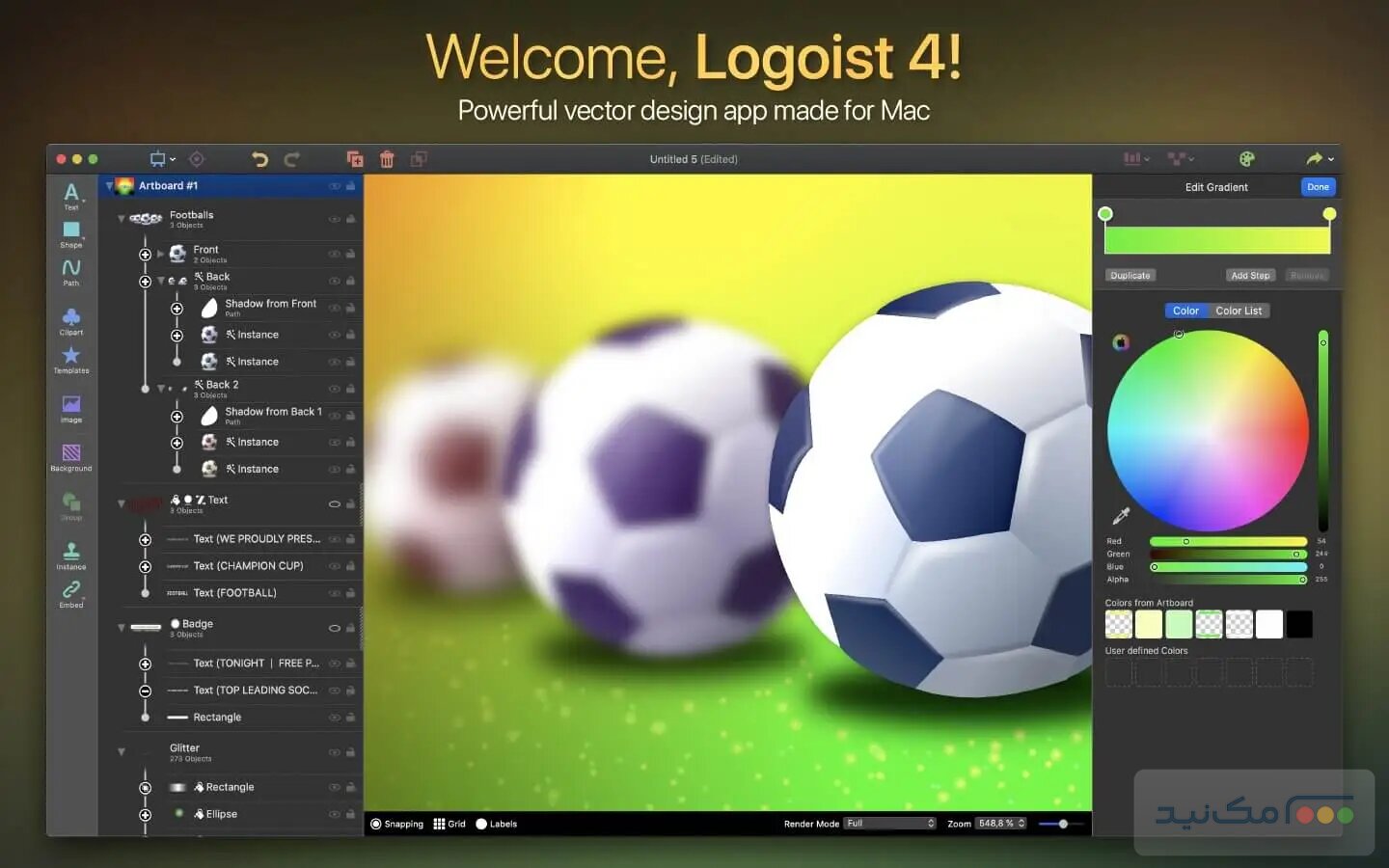Collapse the Footballs group
The width and height of the screenshot is (1389, 868).
[x=122, y=218]
